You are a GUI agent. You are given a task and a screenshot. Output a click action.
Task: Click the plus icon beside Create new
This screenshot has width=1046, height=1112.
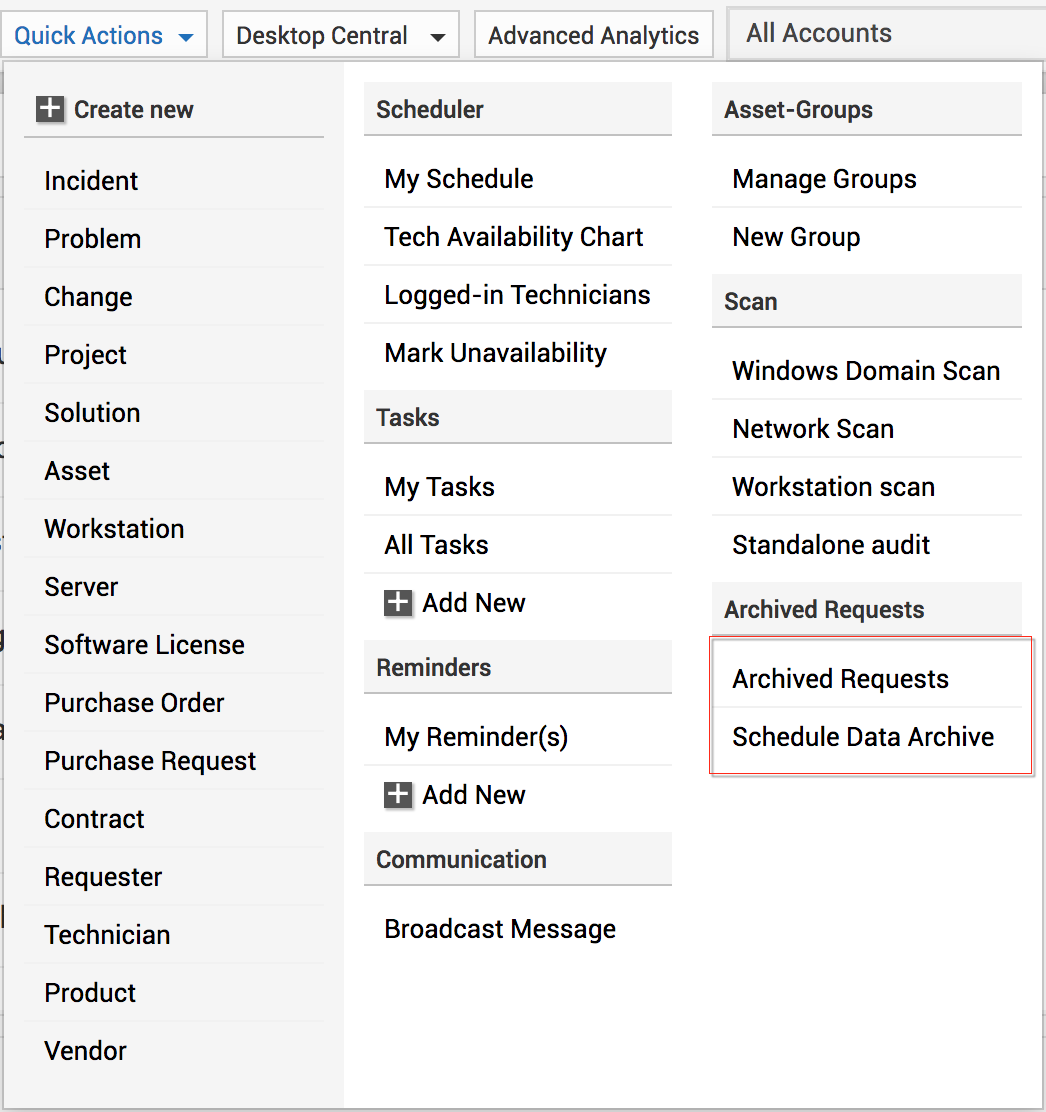pyautogui.click(x=50, y=110)
